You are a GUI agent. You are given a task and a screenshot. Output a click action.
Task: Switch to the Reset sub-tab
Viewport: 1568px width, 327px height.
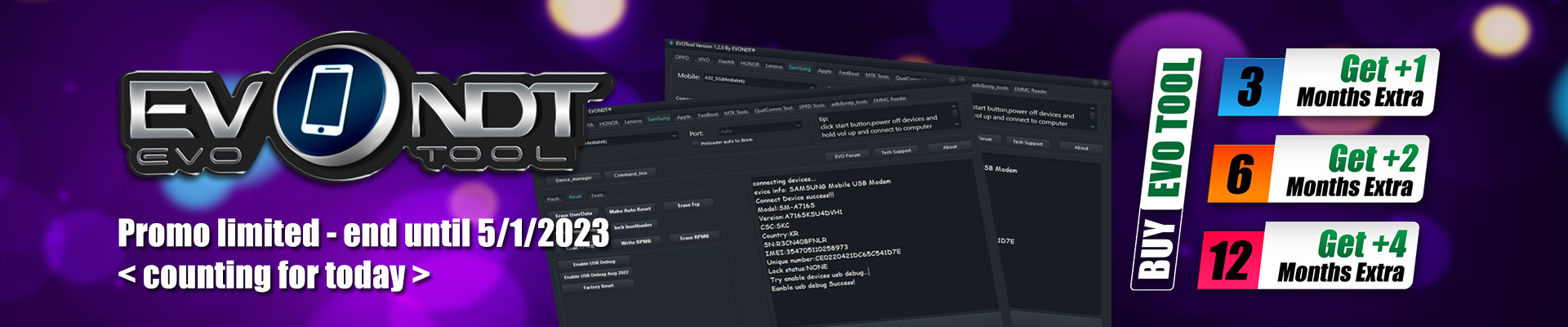pyautogui.click(x=575, y=197)
